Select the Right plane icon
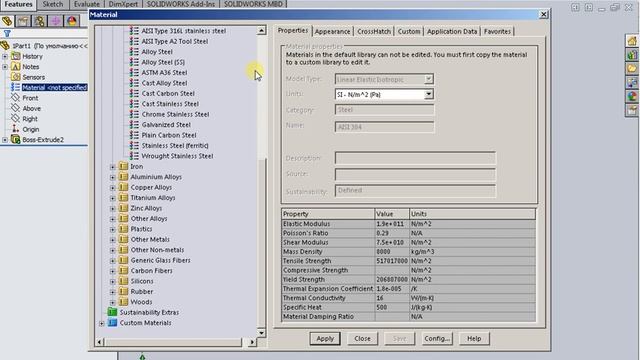Screen dimensions: 640x360 (16, 118)
